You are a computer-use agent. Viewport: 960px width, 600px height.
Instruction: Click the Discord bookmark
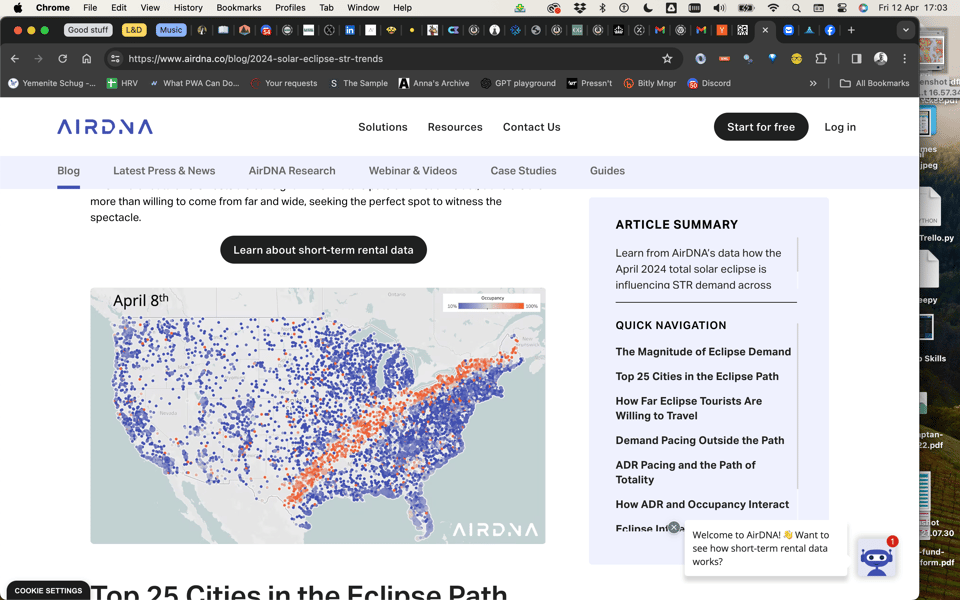pos(708,84)
